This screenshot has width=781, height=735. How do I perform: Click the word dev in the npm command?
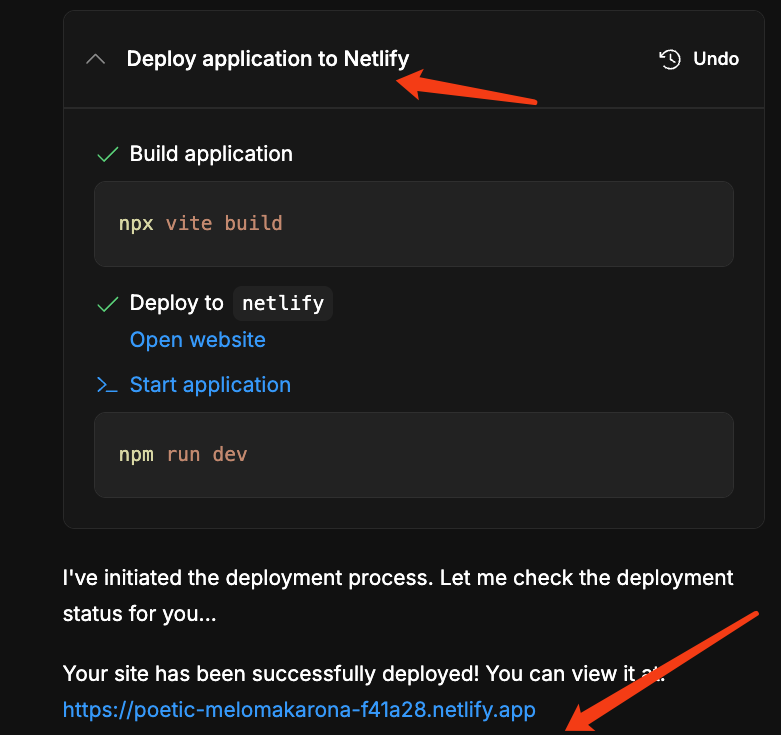(x=230, y=455)
